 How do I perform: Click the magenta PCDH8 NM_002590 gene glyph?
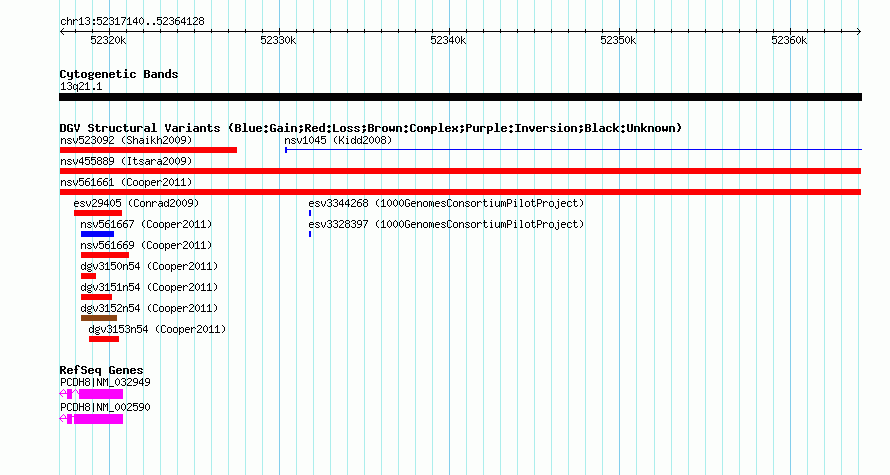(91, 419)
